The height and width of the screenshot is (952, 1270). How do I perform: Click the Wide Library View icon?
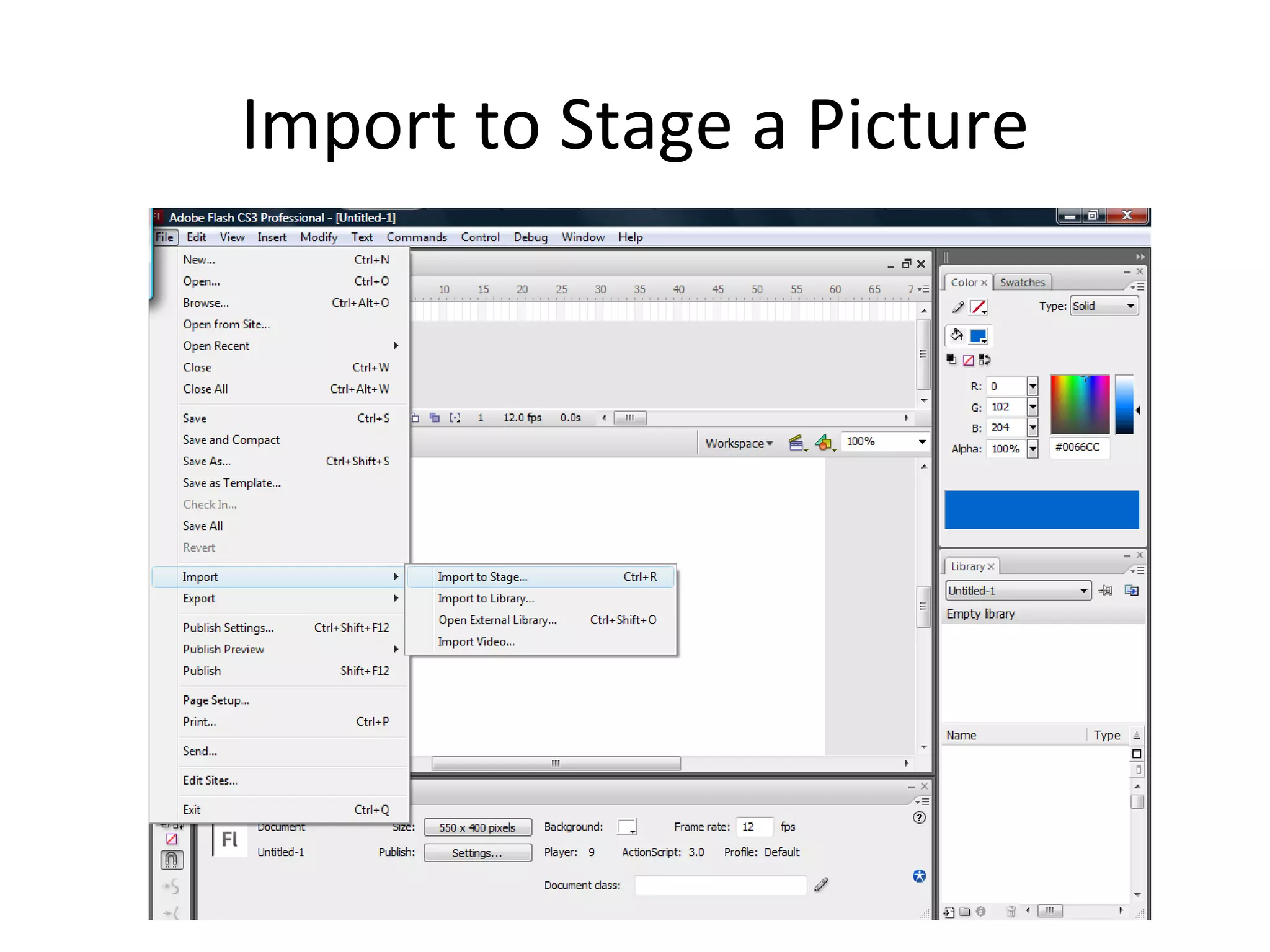[x=1137, y=754]
